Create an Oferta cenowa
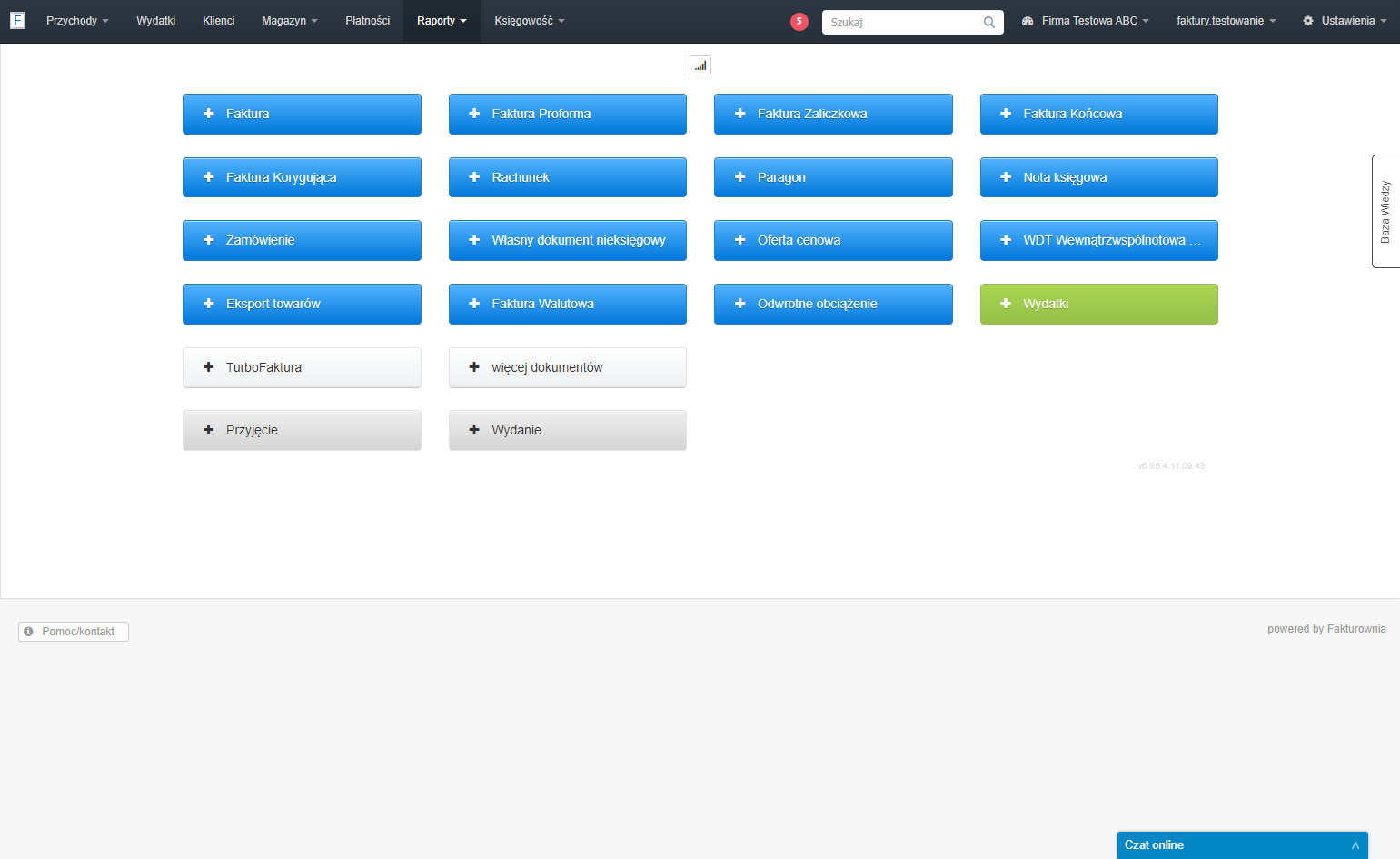Image resolution: width=1400 pixels, height=859 pixels. point(833,240)
